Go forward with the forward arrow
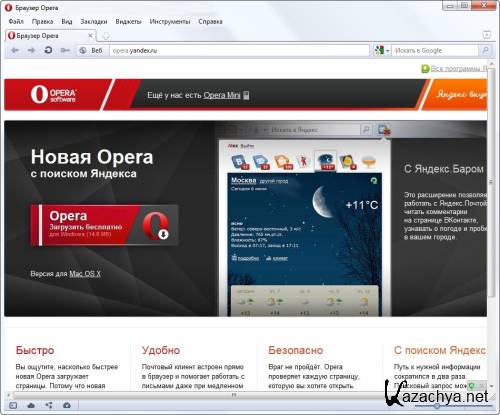This screenshot has height=415, width=500. tap(31, 50)
